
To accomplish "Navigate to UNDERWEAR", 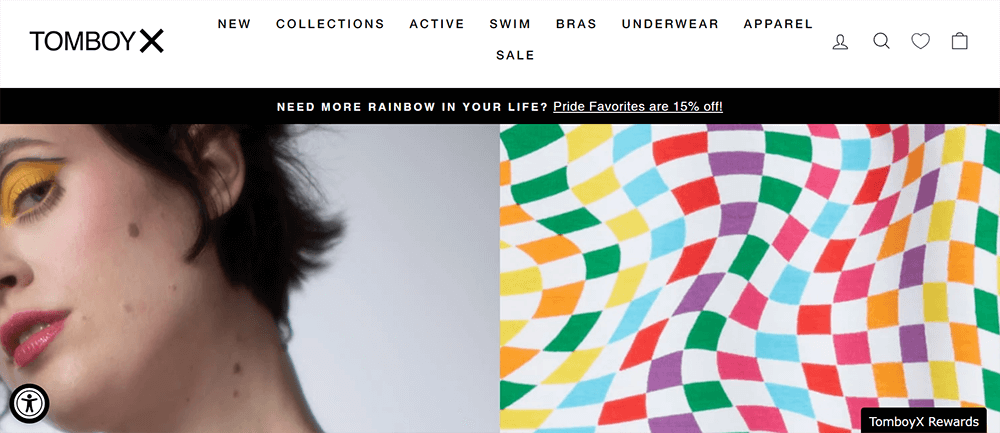I will pyautogui.click(x=670, y=24).
